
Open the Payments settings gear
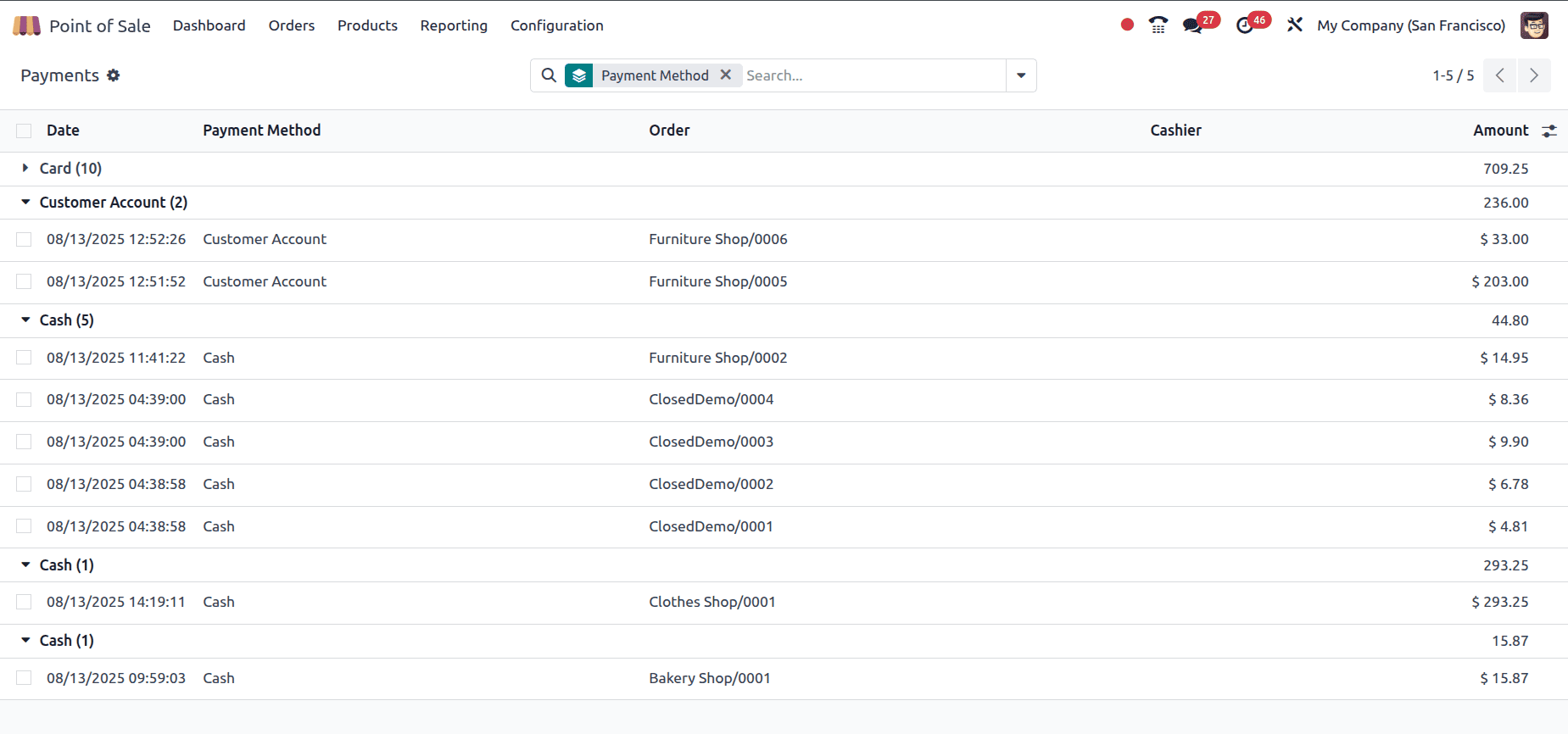(114, 75)
